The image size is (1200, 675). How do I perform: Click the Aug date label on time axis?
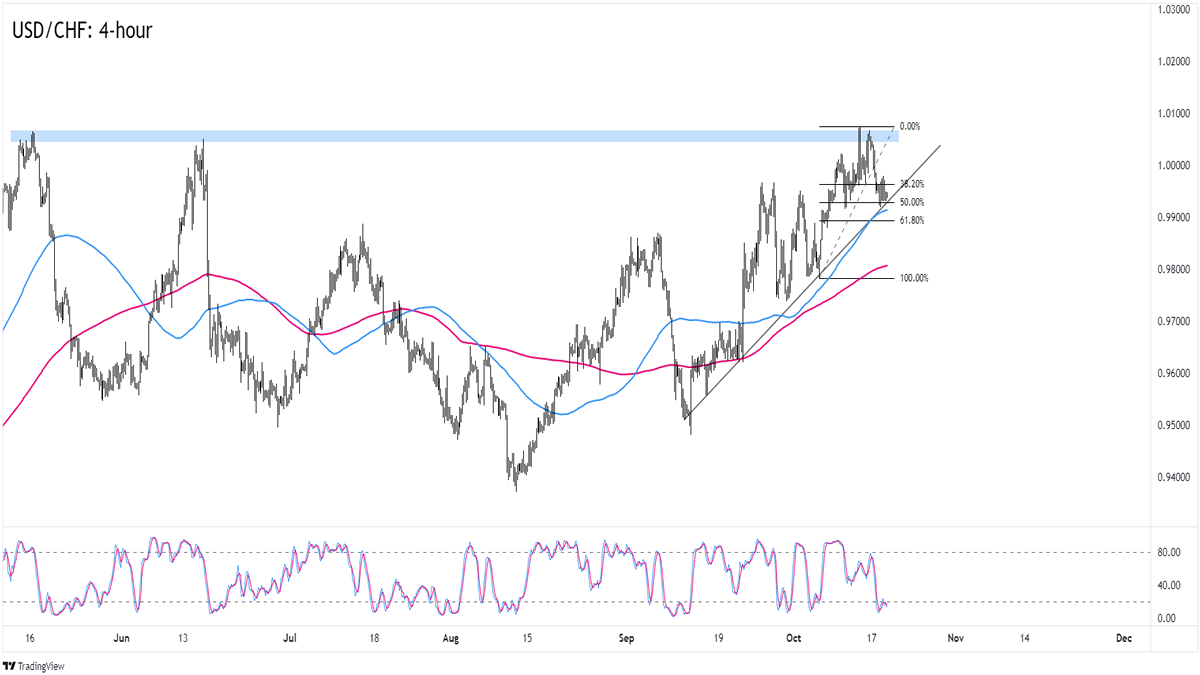(x=450, y=636)
